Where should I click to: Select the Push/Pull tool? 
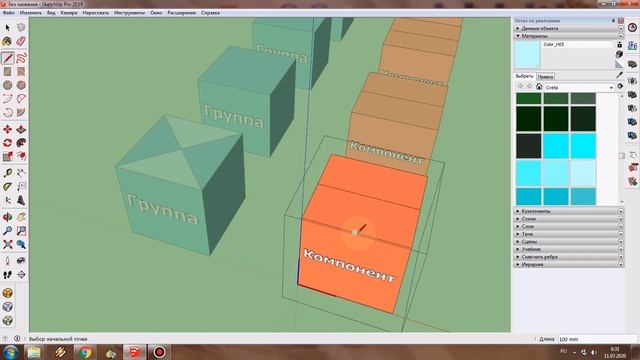tap(21, 129)
